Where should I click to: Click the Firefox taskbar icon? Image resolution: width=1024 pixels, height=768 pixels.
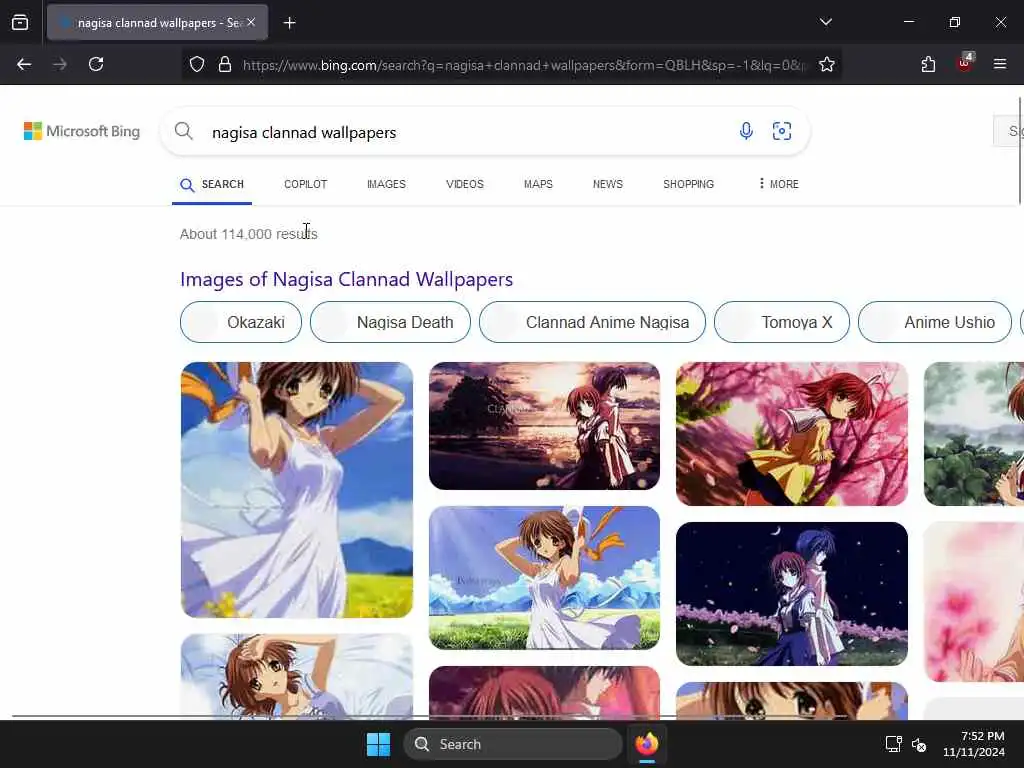pos(647,744)
